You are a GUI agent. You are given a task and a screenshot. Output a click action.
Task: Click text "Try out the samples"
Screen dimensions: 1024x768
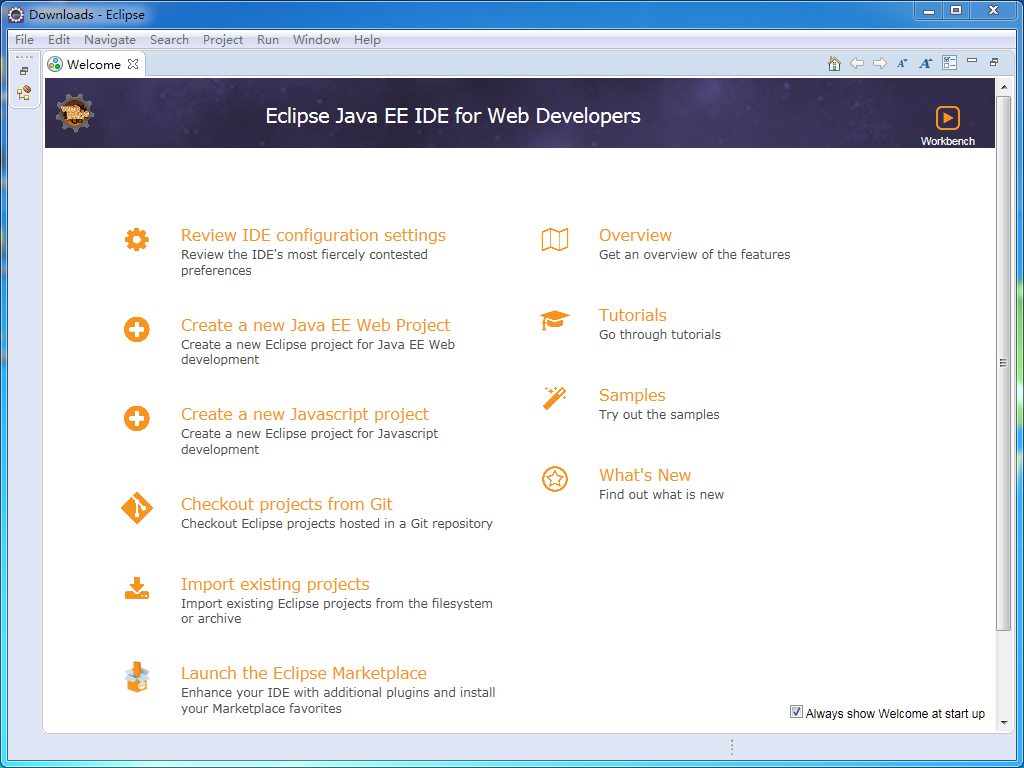tap(659, 415)
